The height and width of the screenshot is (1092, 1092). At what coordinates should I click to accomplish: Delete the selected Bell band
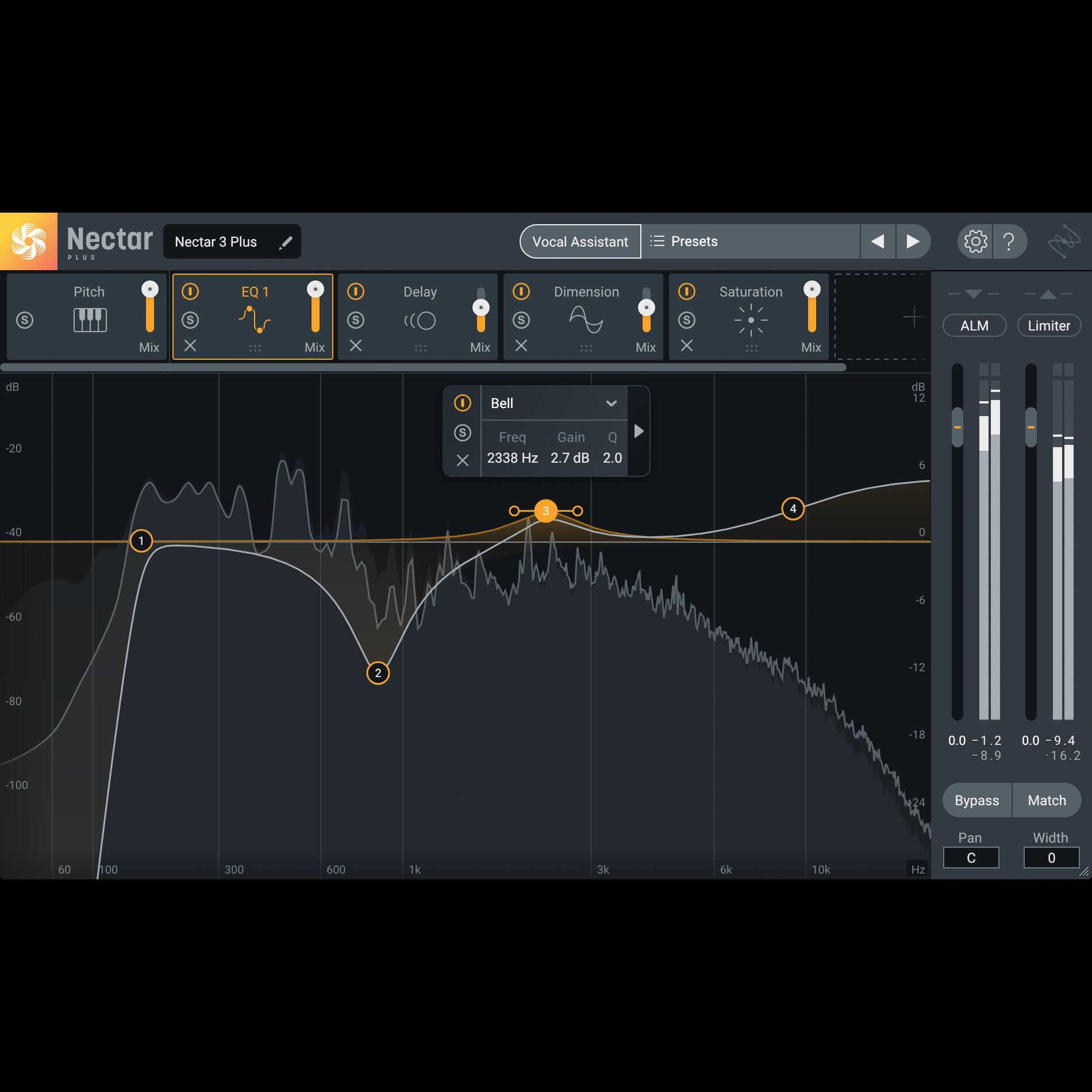[x=463, y=460]
